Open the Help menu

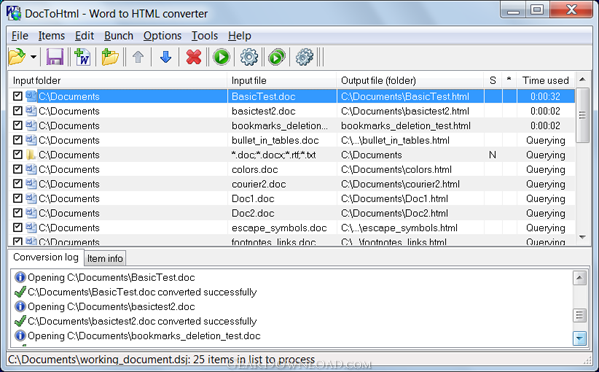(x=240, y=36)
